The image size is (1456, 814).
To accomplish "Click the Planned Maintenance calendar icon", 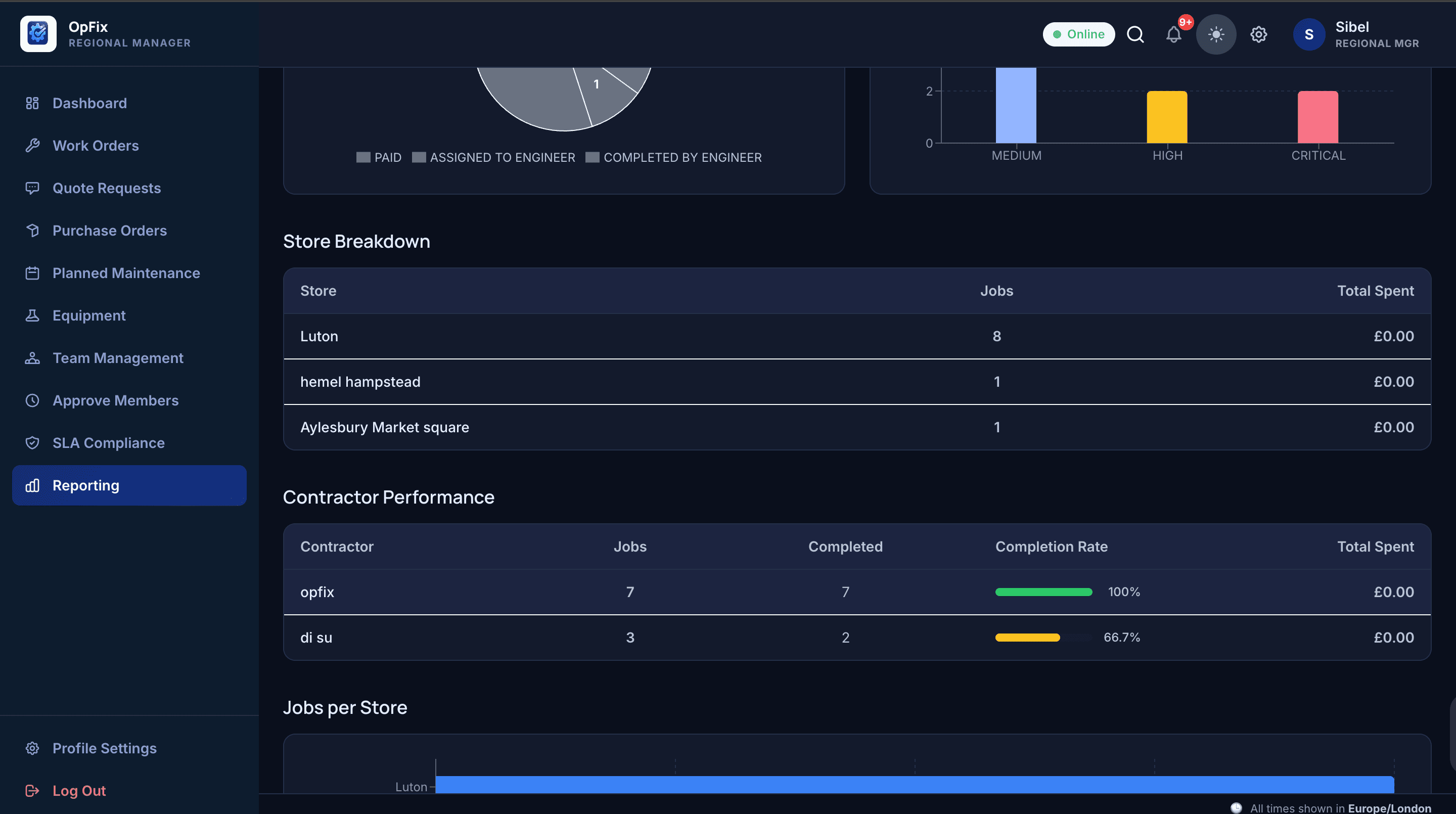I will click(32, 273).
